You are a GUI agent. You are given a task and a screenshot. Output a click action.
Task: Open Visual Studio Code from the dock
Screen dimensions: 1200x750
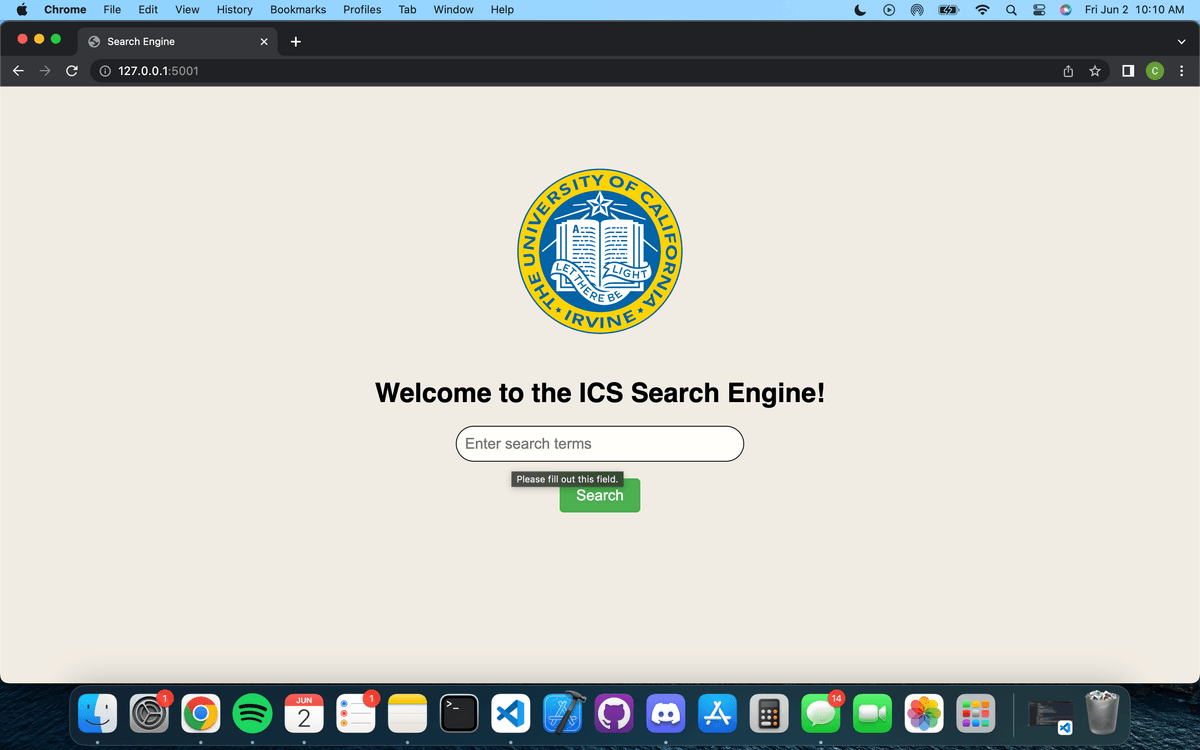[x=511, y=713]
